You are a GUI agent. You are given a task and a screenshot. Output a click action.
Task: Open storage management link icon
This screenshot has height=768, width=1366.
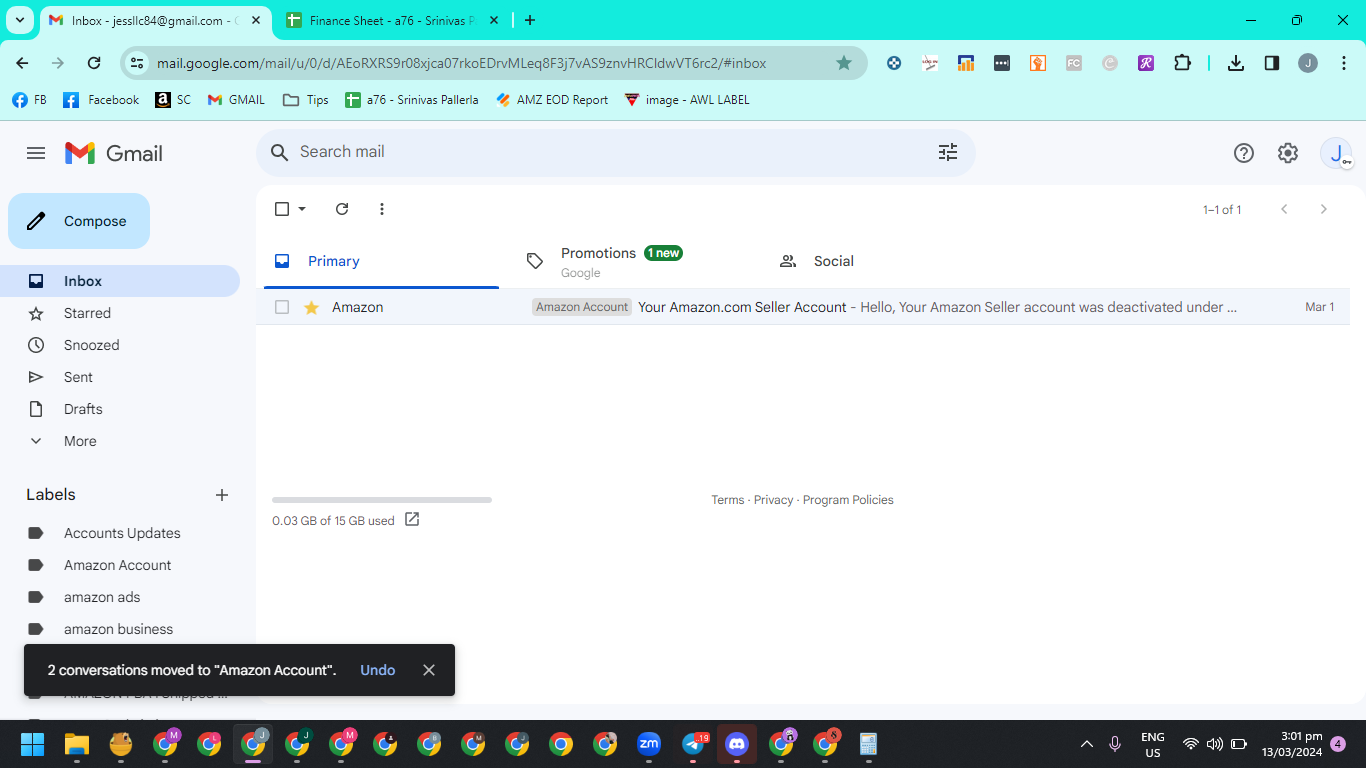(412, 520)
